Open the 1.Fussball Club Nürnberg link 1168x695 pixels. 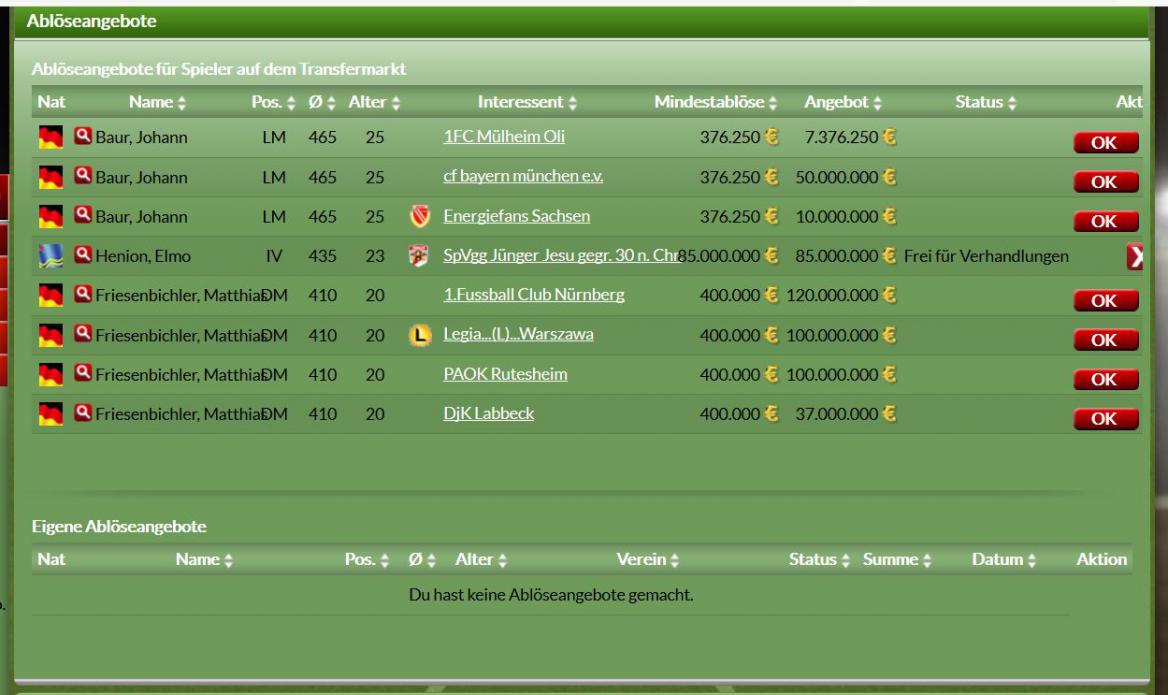(x=534, y=295)
